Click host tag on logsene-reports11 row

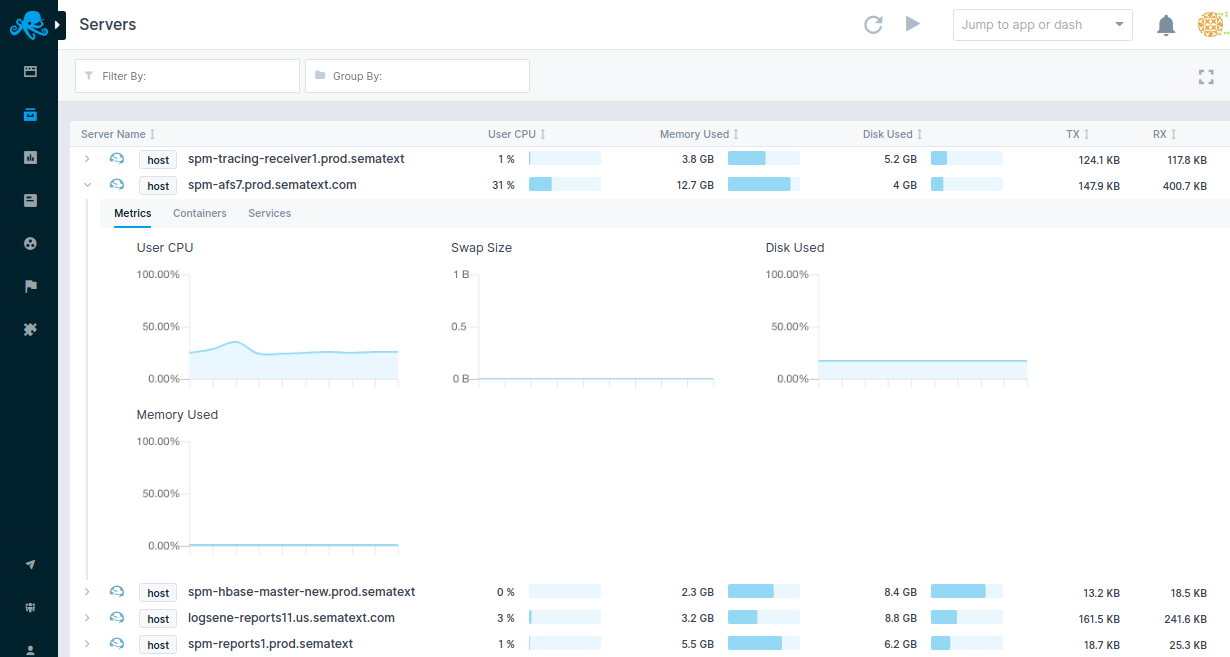coord(158,619)
